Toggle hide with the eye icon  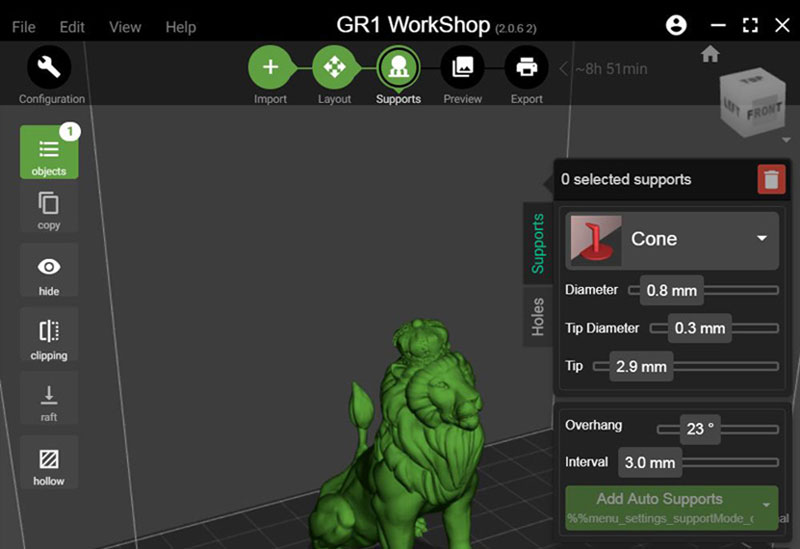coord(49,267)
